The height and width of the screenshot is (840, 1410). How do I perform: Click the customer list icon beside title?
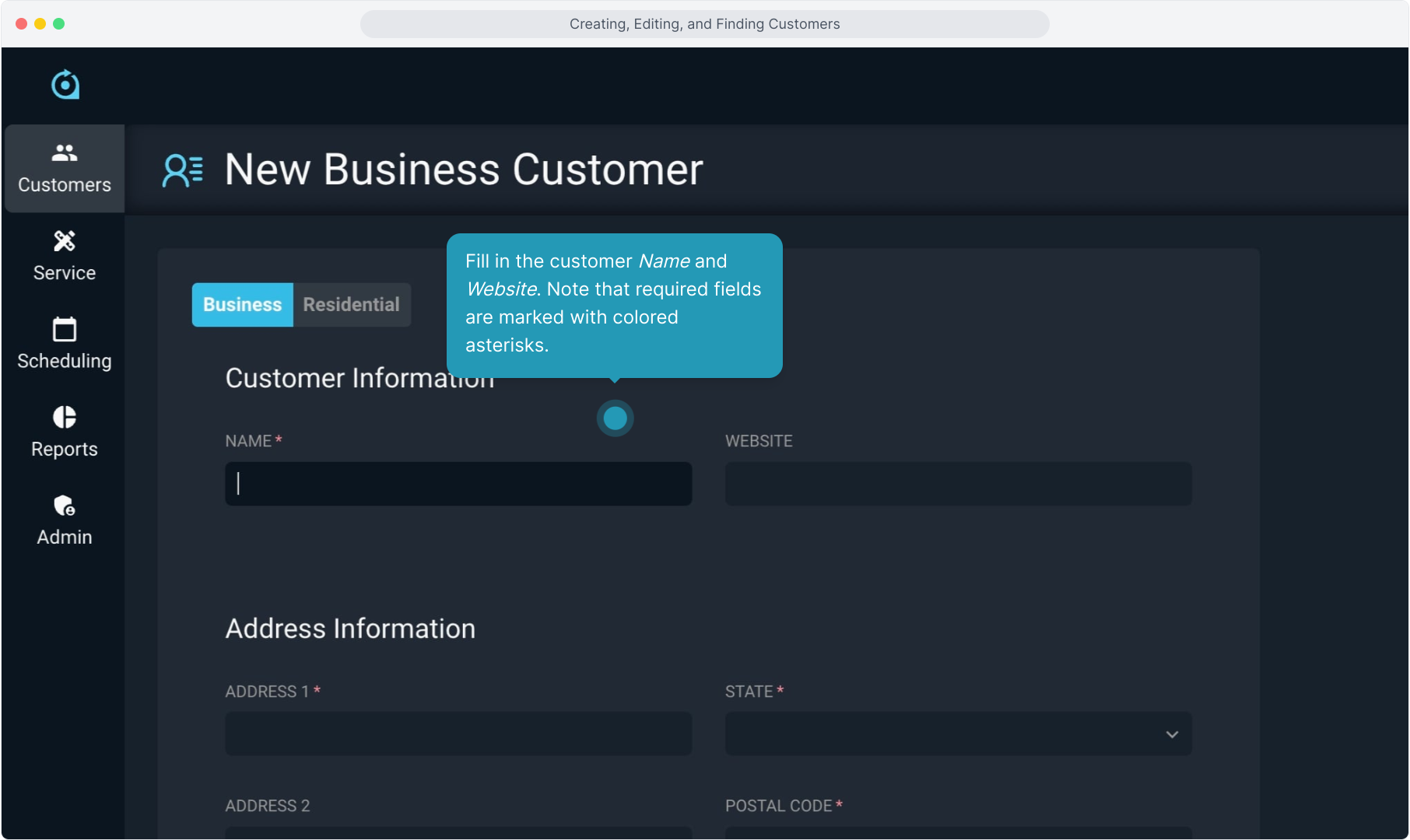(x=183, y=170)
